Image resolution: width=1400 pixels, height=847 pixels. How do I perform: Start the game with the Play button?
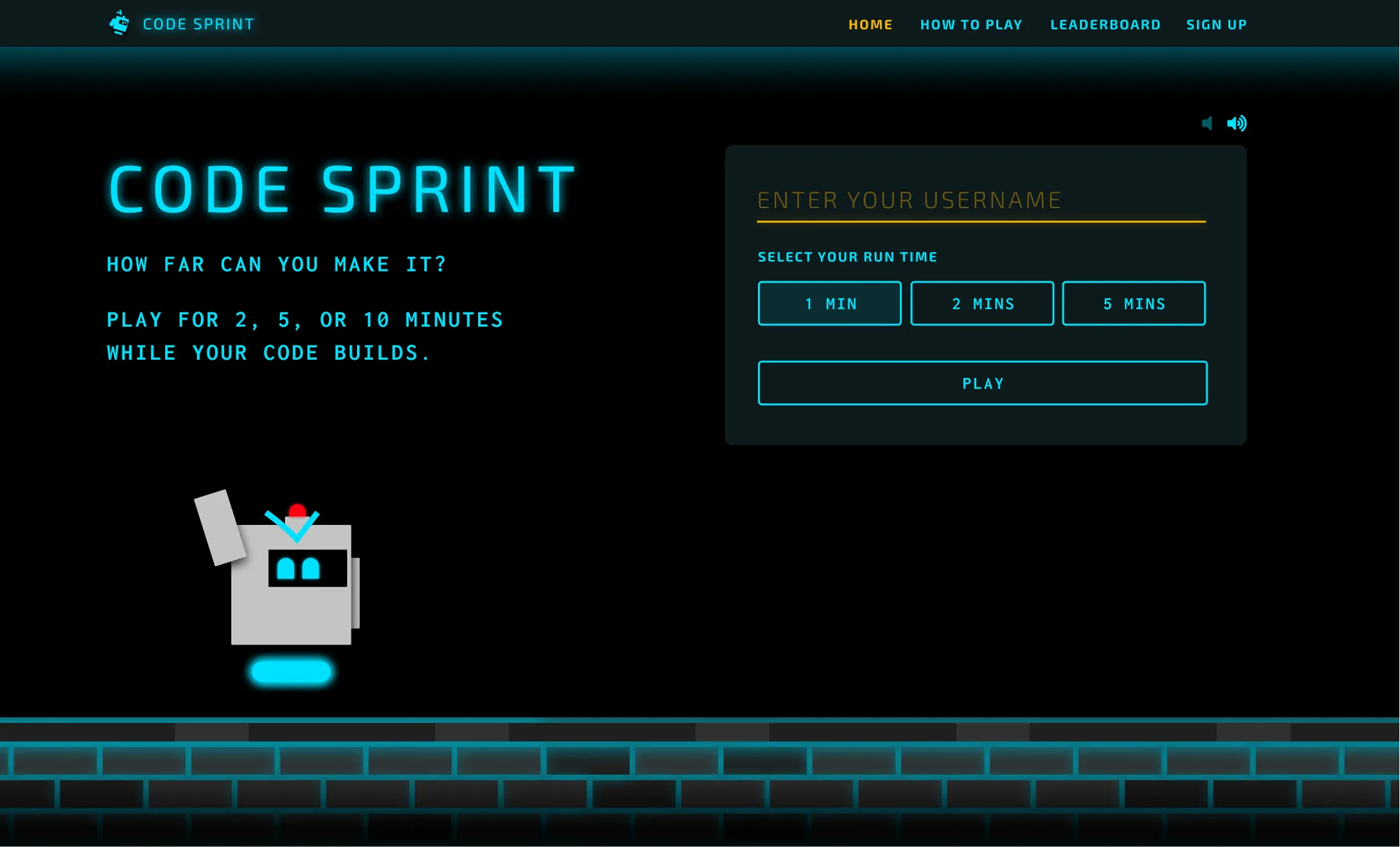click(982, 383)
